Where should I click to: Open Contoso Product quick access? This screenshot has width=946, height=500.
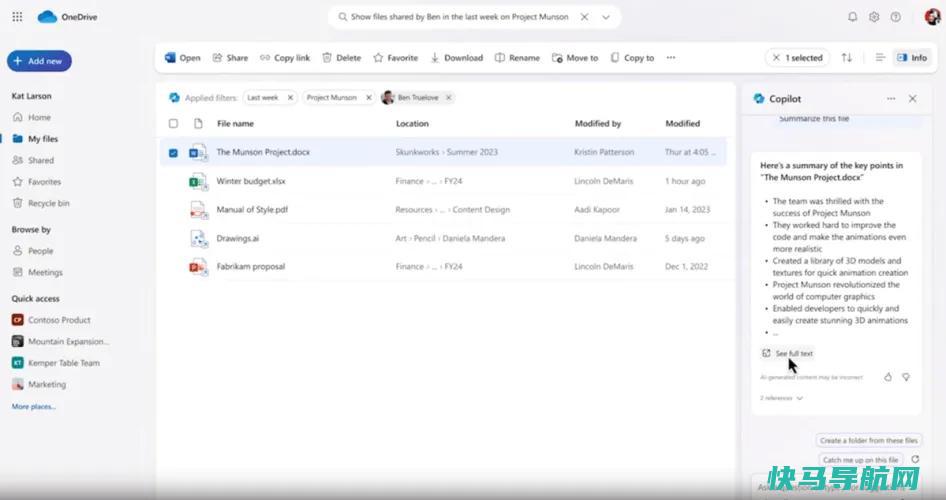pos(51,320)
